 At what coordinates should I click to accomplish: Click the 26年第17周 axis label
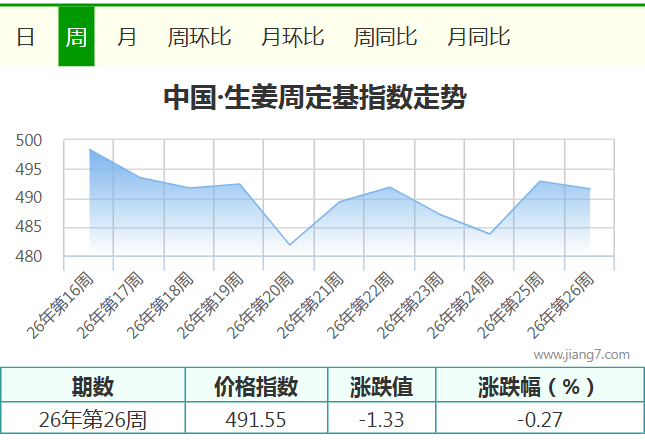click(110, 305)
